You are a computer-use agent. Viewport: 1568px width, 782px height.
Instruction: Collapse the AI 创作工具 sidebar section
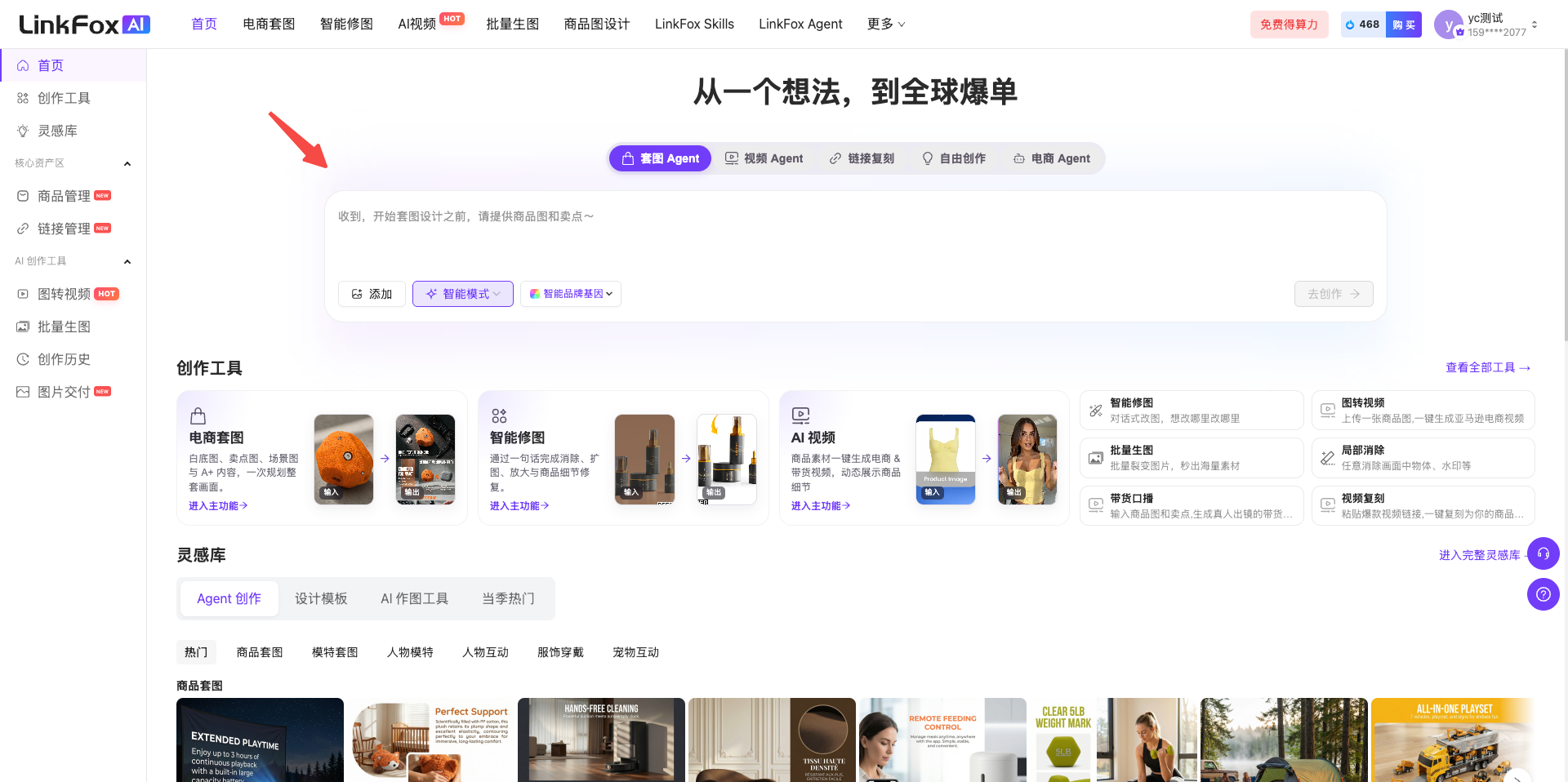click(x=127, y=261)
